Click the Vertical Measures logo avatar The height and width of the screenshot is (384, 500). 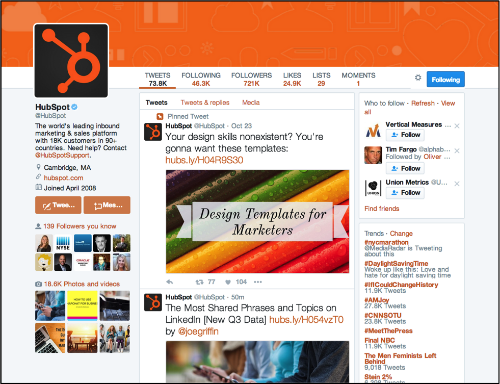click(373, 131)
